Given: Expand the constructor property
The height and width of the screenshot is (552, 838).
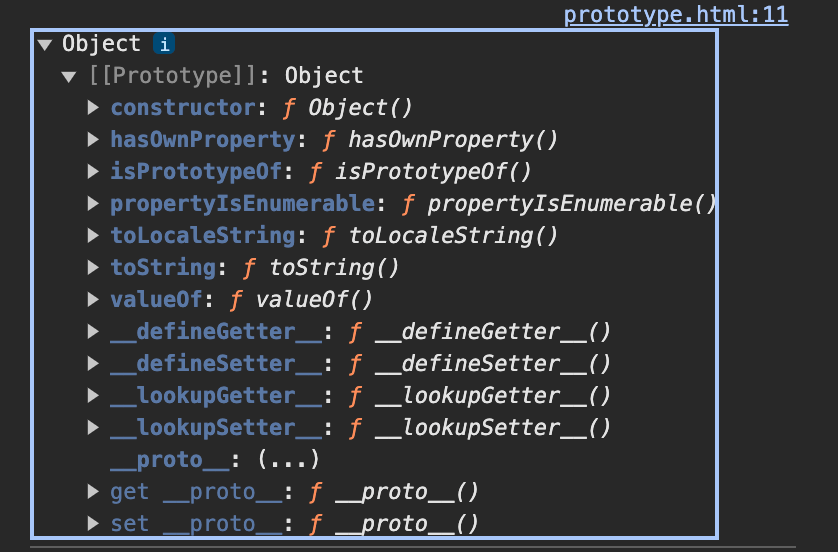Looking at the screenshot, I should click(94, 108).
